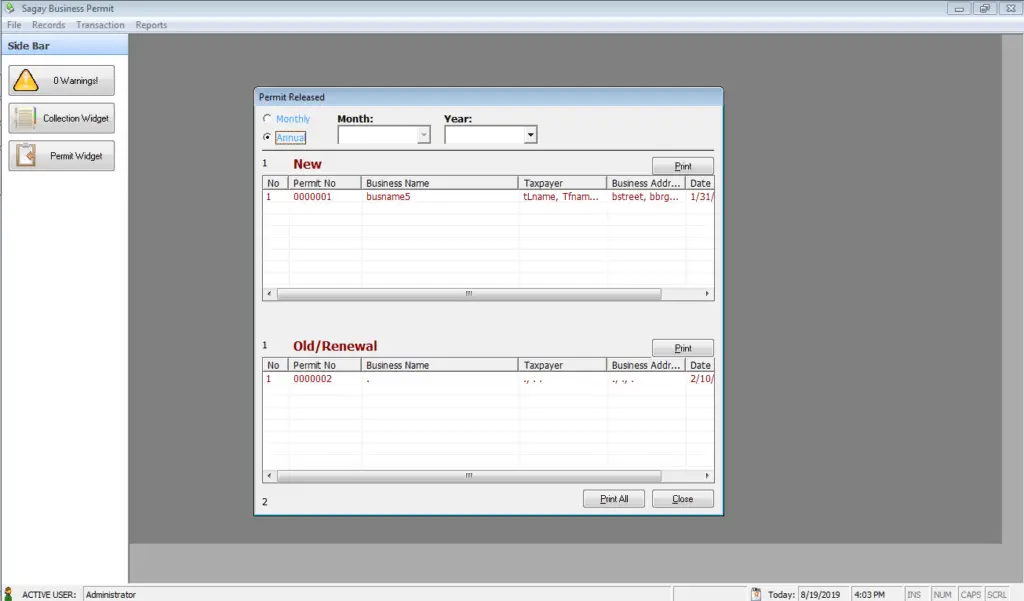Viewport: 1024px width, 601px height.
Task: Click the active user icon in the status bar
Action: [8, 593]
